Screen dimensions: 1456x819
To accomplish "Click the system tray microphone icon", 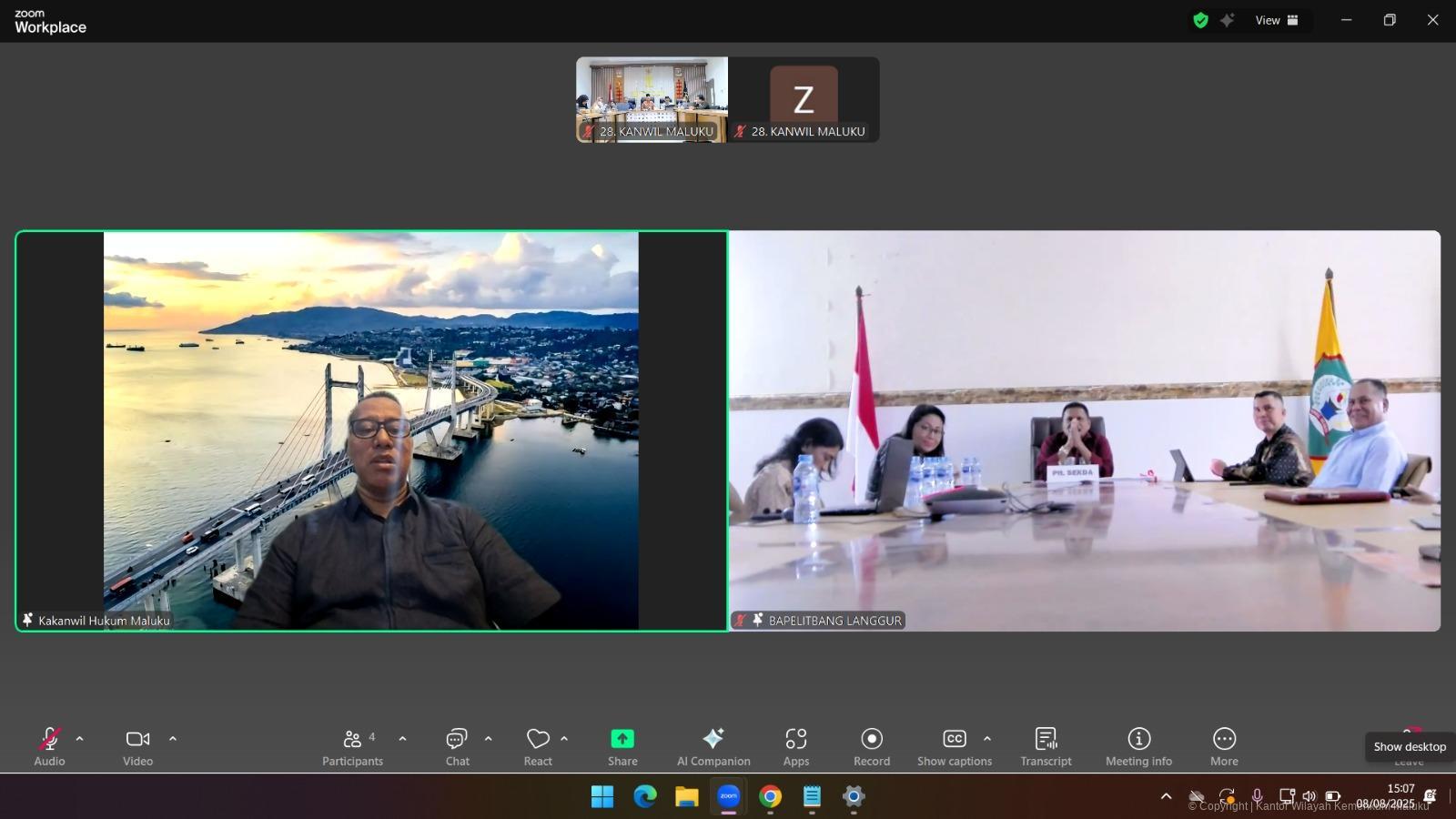I will [1257, 796].
